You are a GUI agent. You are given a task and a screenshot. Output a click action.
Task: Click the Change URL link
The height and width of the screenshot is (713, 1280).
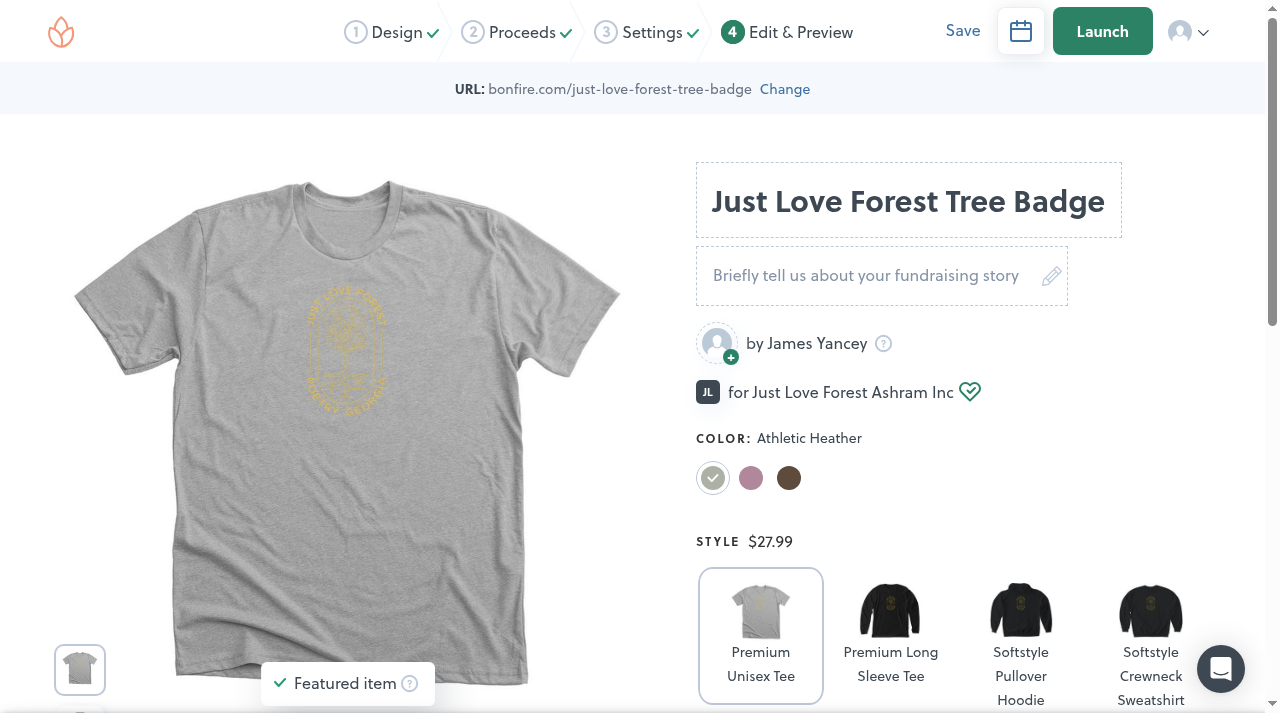tap(785, 89)
